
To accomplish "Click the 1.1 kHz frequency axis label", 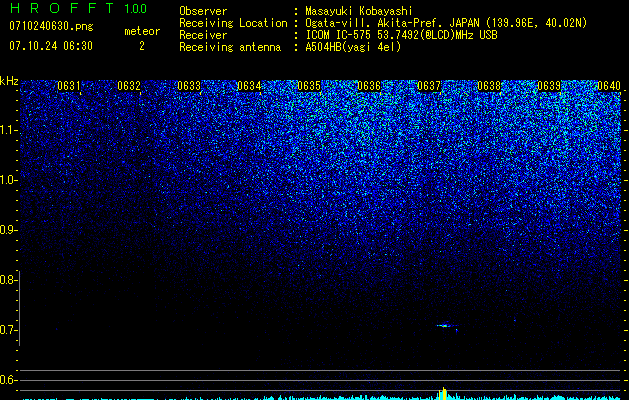I will (8, 130).
